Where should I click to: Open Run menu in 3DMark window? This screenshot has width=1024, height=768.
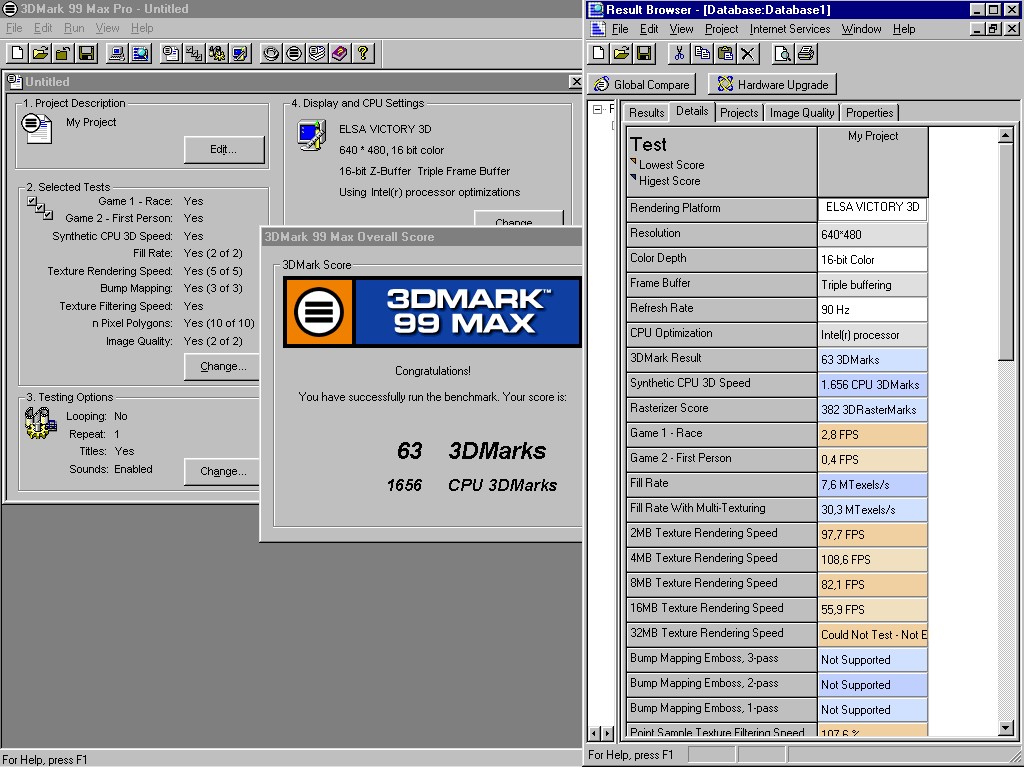coord(74,28)
